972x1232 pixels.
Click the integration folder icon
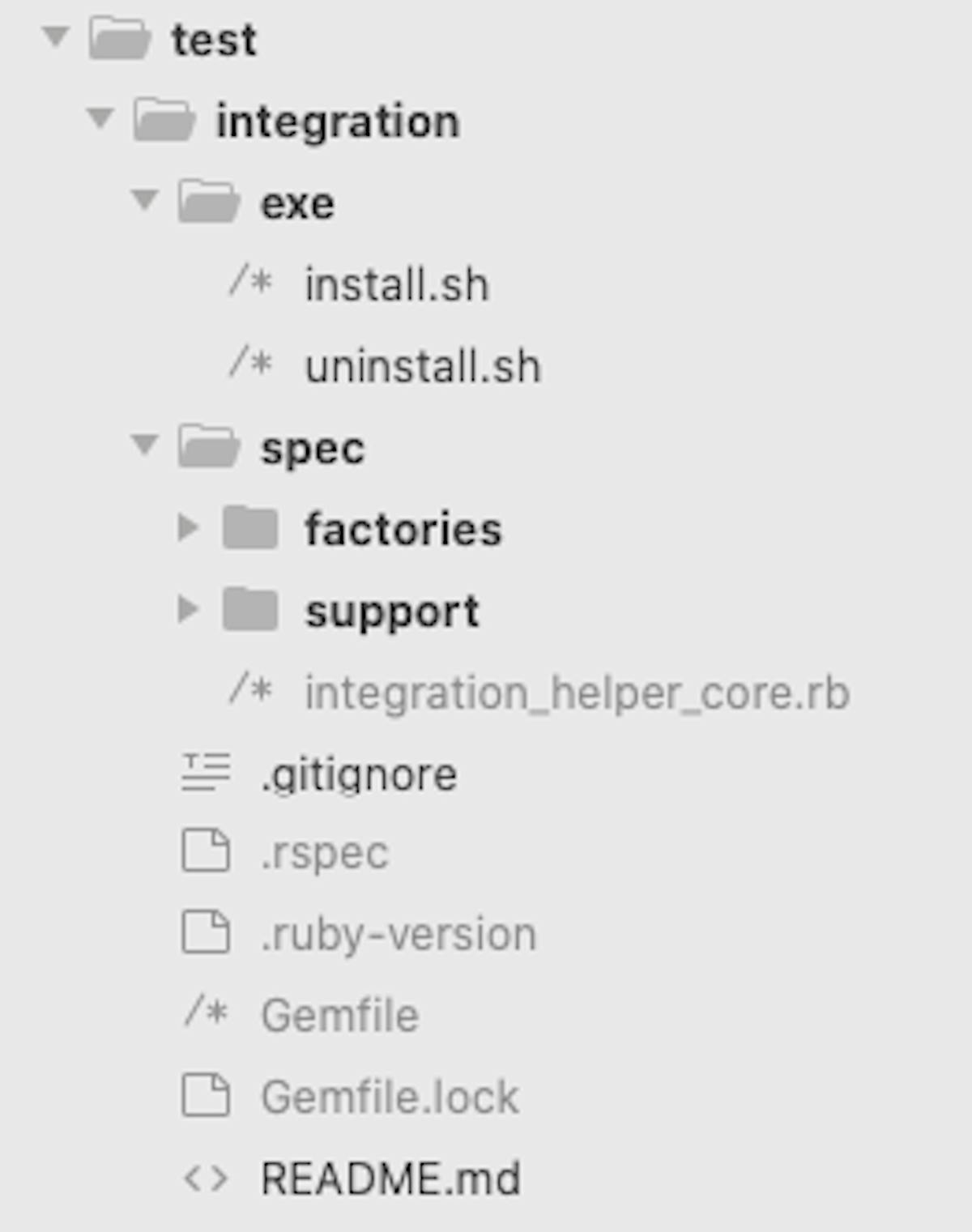[164, 120]
